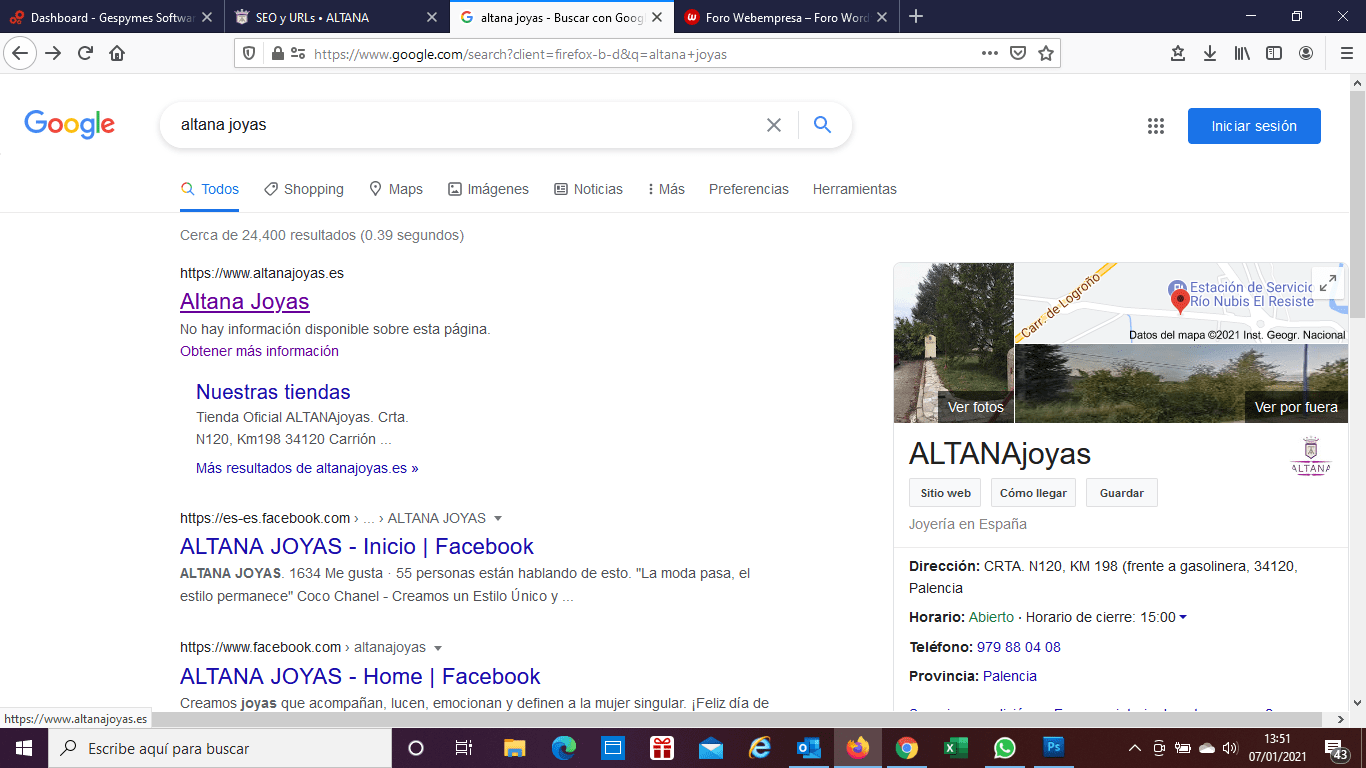Open Firefox library icon
The height and width of the screenshot is (768, 1366).
tap(1242, 54)
